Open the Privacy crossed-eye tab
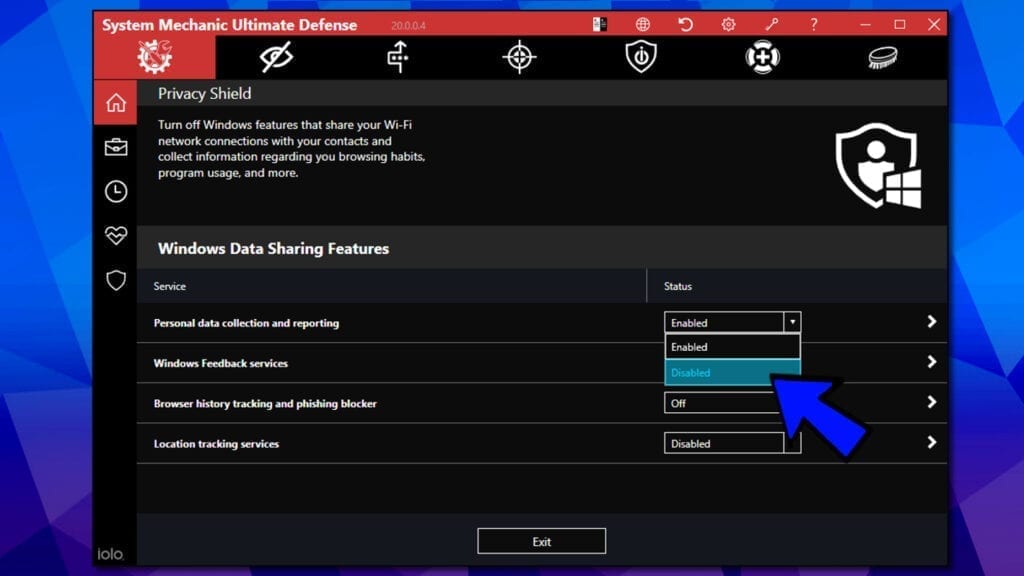The height and width of the screenshot is (576, 1024). click(276, 57)
